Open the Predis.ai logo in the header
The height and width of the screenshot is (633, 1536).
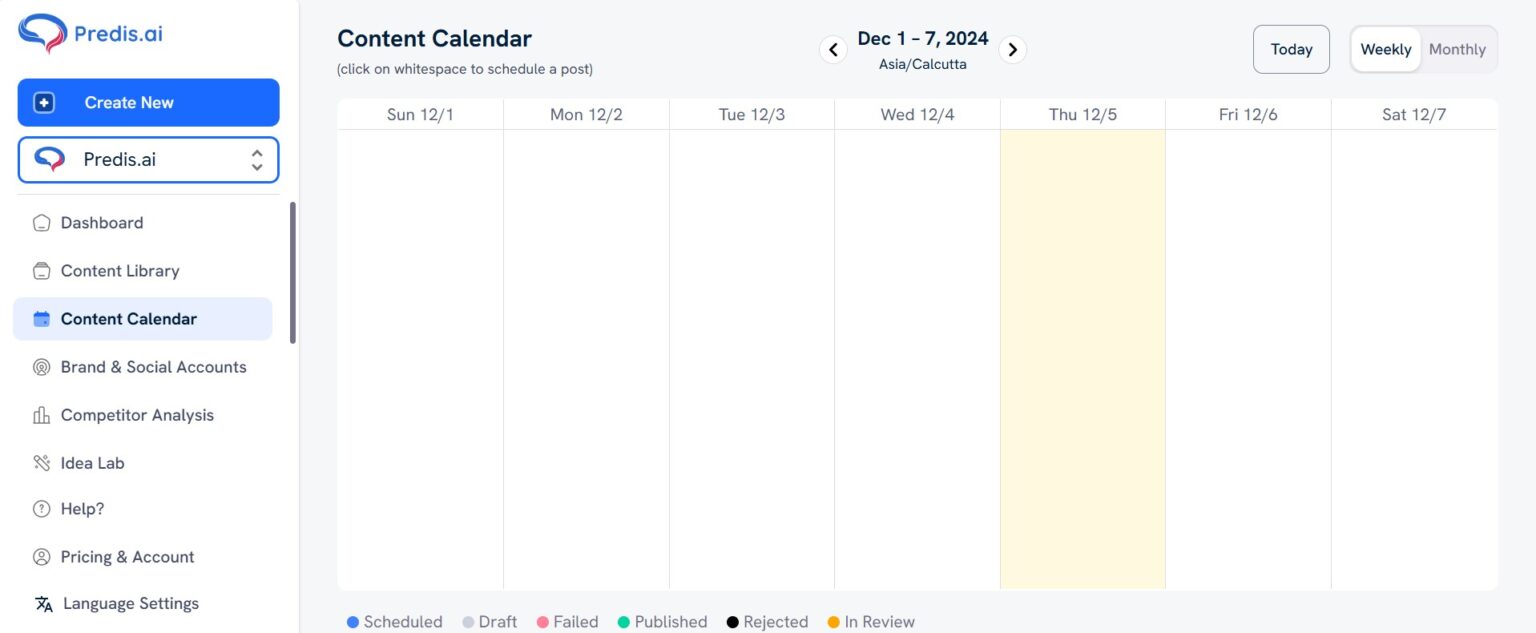pyautogui.click(x=90, y=32)
